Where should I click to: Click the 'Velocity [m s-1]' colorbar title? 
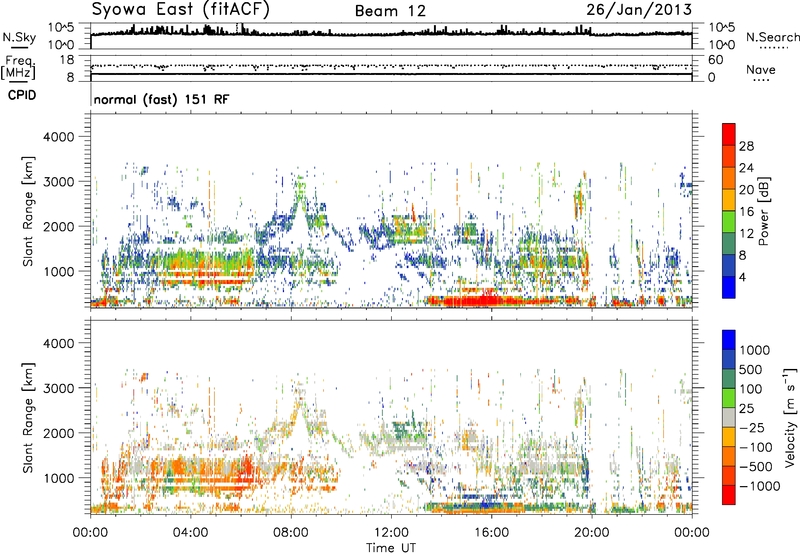point(790,417)
